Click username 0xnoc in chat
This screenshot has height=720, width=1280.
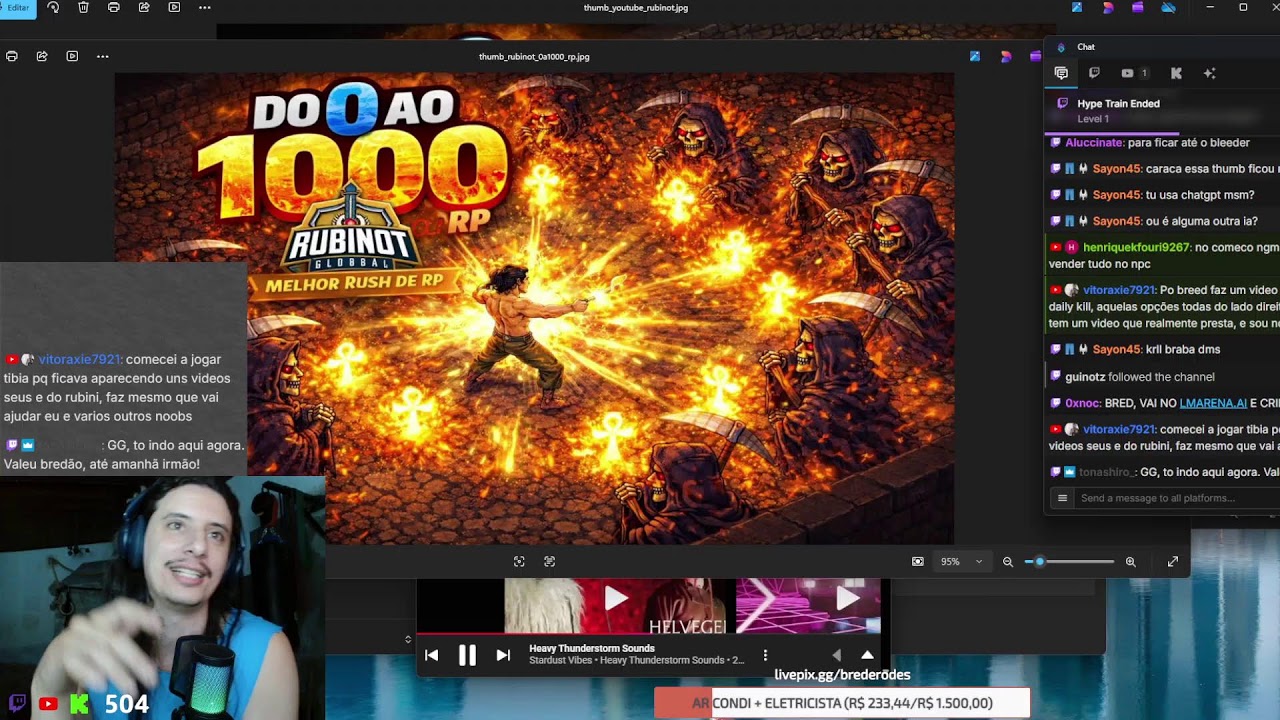coord(1082,403)
